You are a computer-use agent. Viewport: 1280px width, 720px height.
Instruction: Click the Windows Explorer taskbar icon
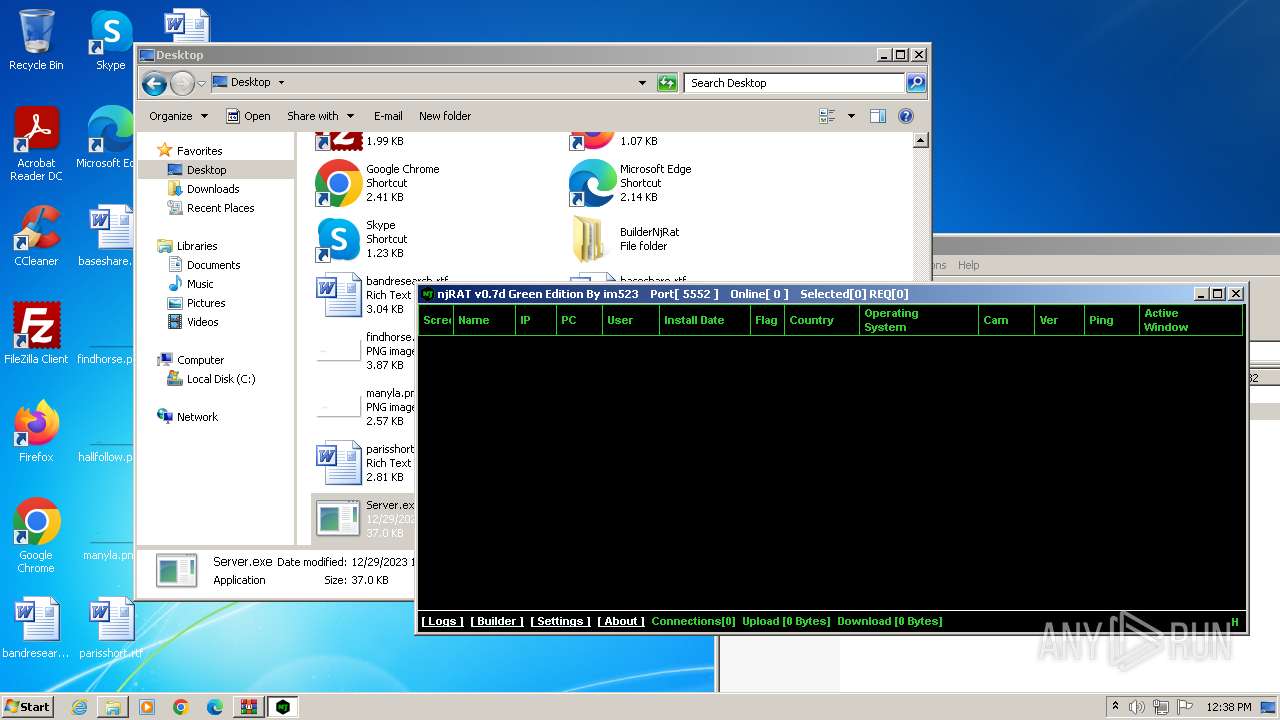(x=113, y=707)
